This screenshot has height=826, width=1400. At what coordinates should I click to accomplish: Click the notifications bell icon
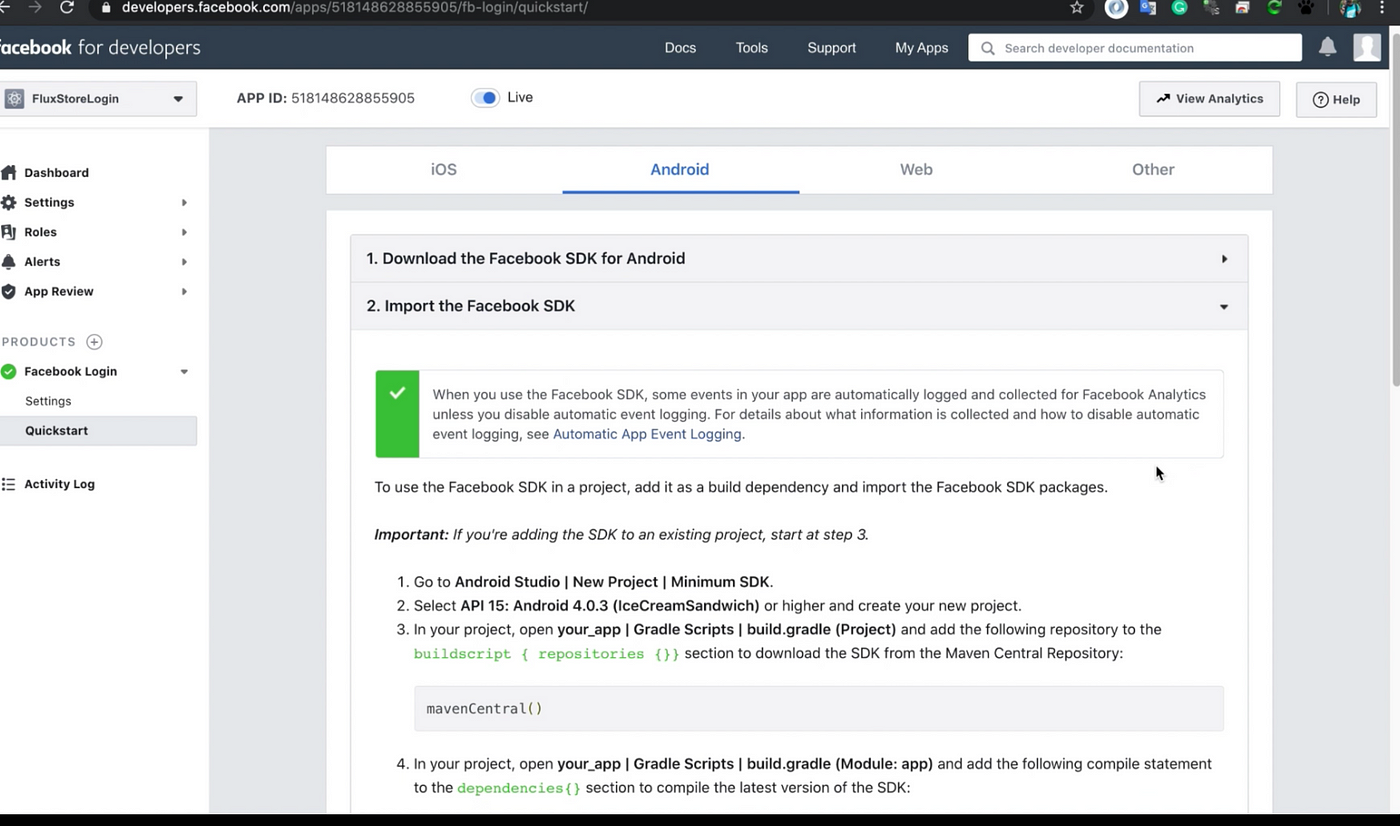click(x=1327, y=47)
